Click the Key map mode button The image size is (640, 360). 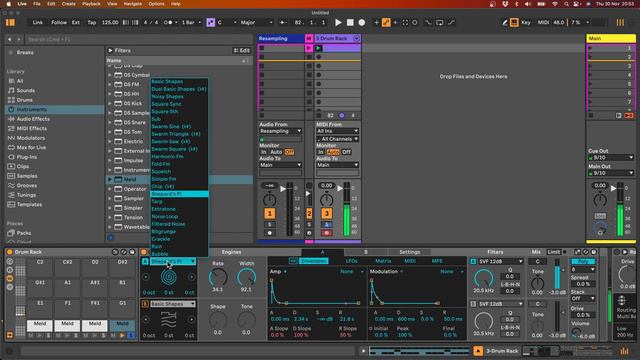[x=526, y=22]
